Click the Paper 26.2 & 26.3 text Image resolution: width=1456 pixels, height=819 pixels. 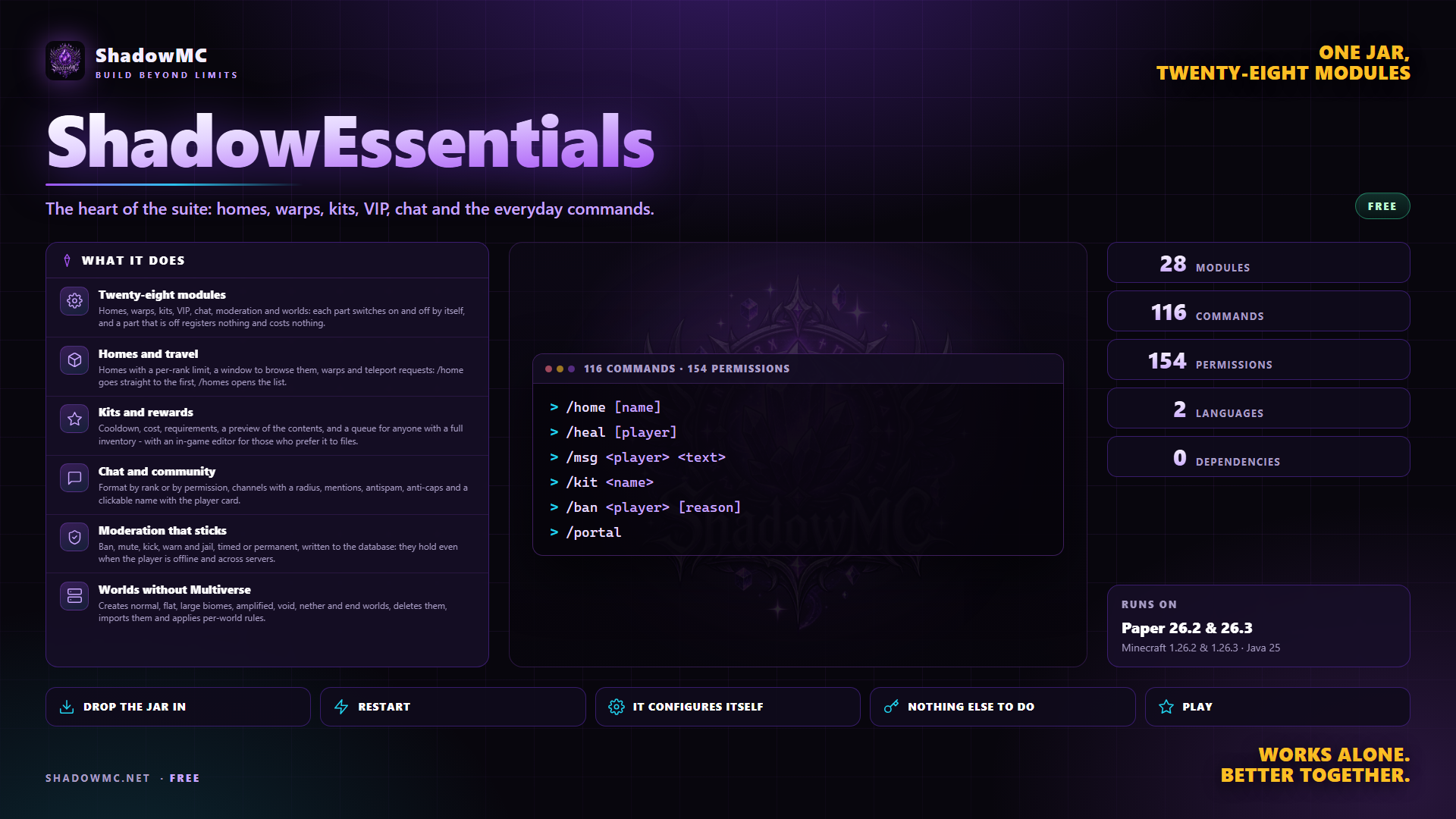pos(1187,628)
